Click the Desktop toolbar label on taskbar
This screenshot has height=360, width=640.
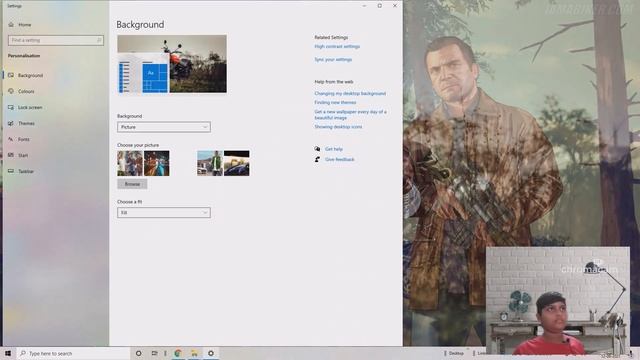456,353
